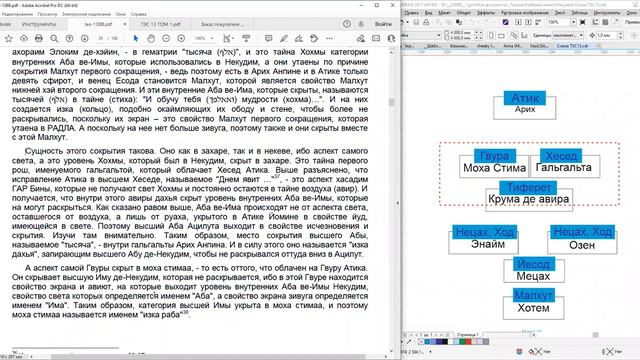Click the upload to cloud icon in Acrobat
This screenshot has width=640, height=360.
click(24, 38)
